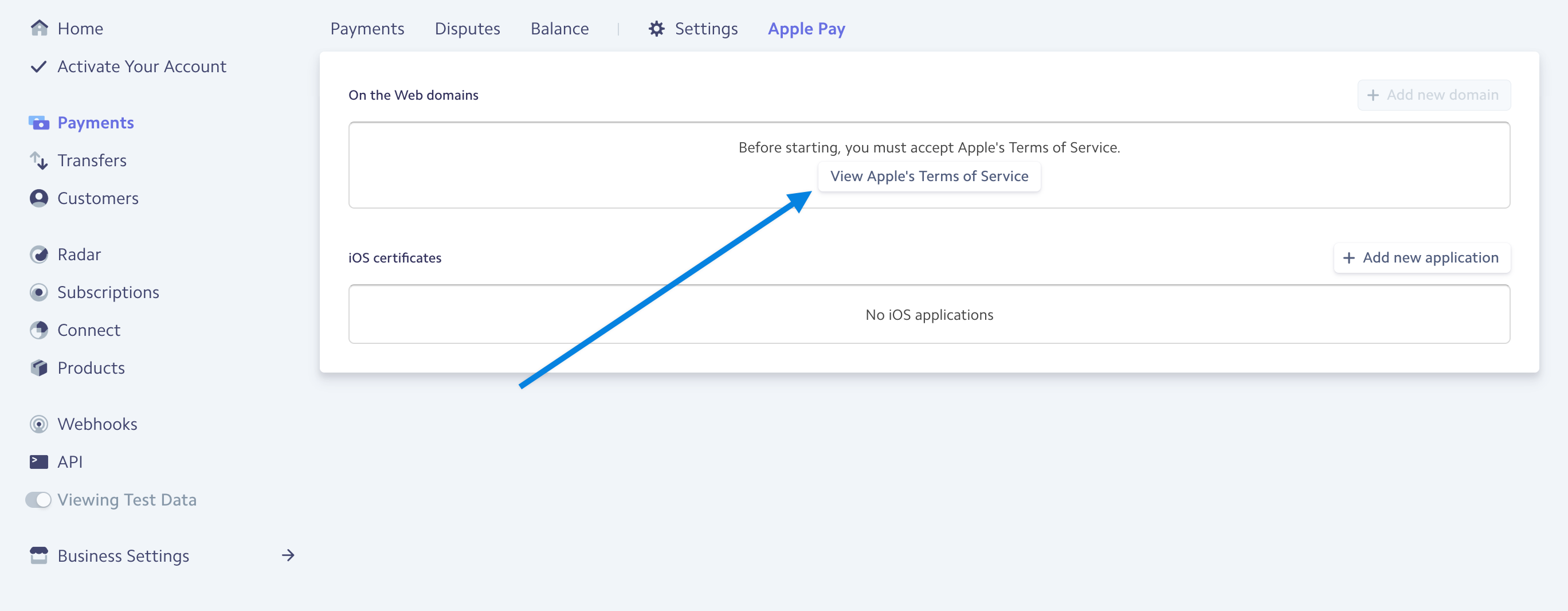Click the Viewing Test Data label
This screenshot has width=1568, height=611.
[x=127, y=500]
